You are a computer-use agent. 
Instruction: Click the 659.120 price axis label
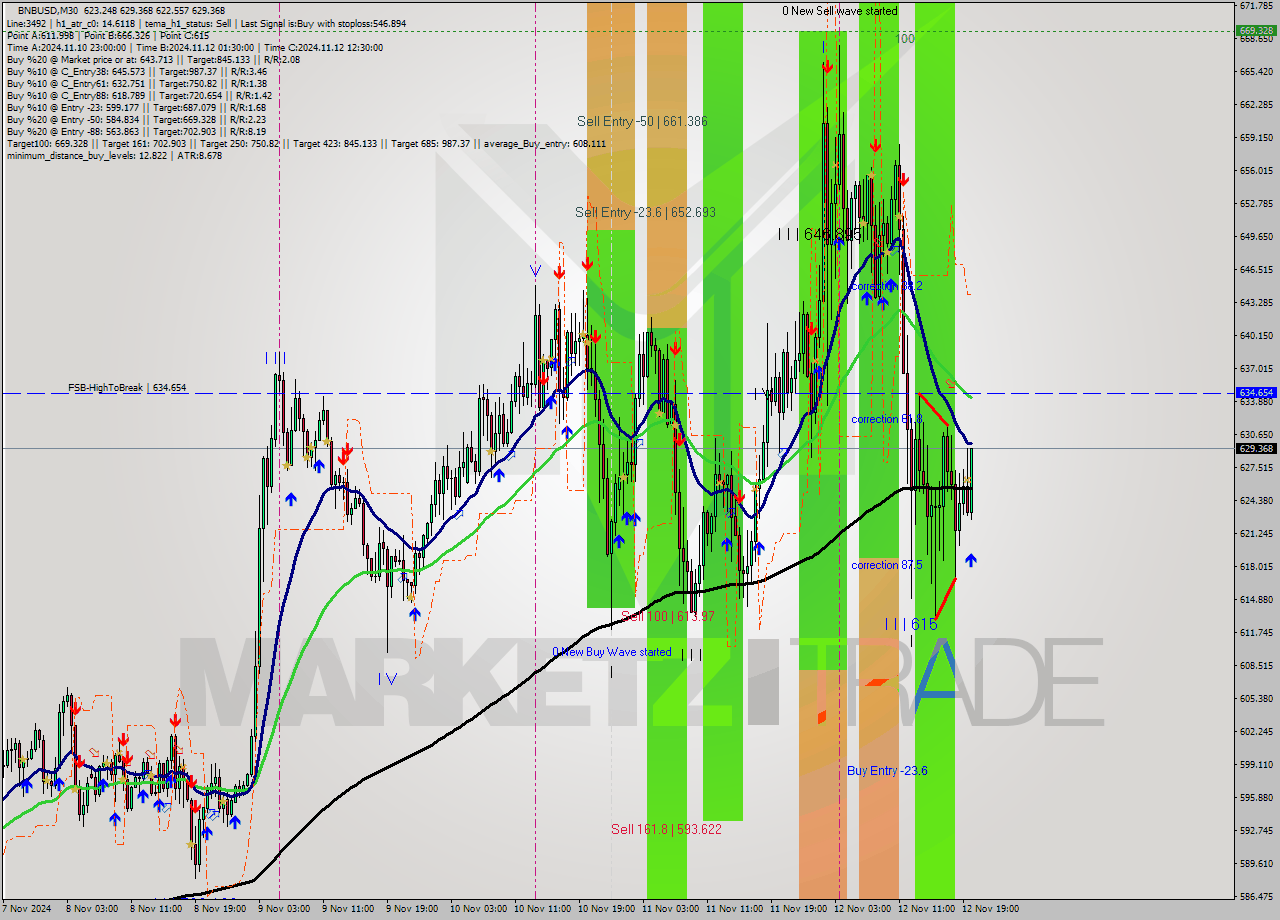pyautogui.click(x=1256, y=138)
